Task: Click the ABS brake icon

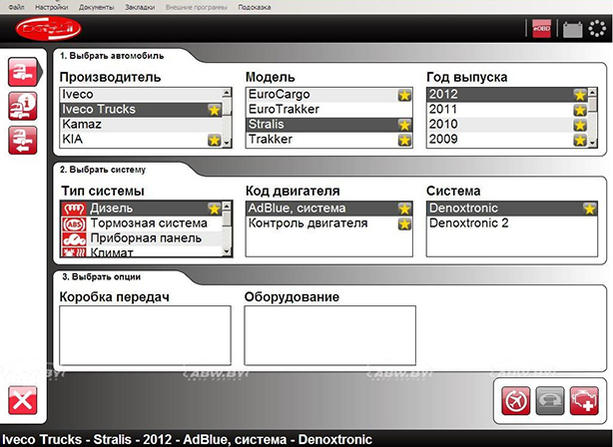Action: (x=74, y=224)
